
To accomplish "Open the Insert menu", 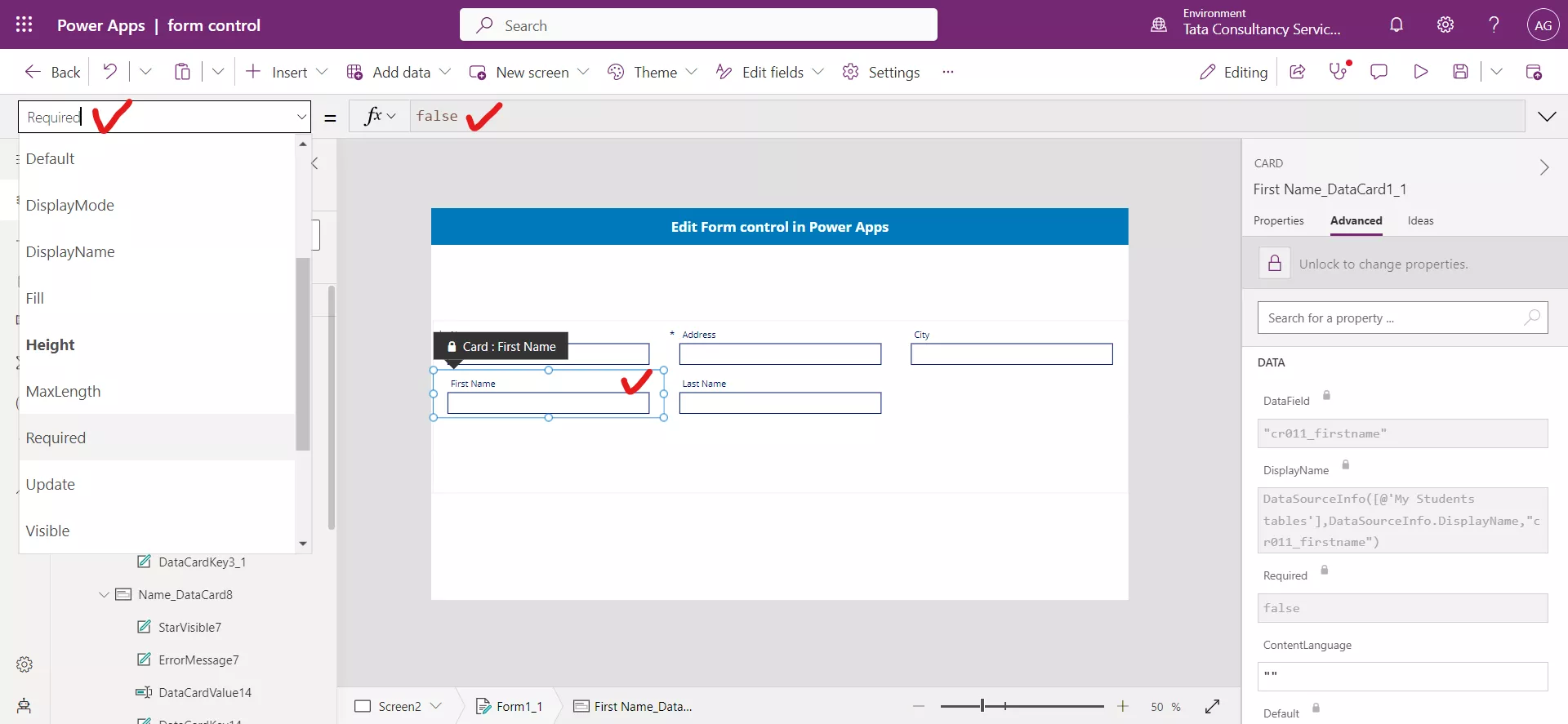I will (287, 72).
